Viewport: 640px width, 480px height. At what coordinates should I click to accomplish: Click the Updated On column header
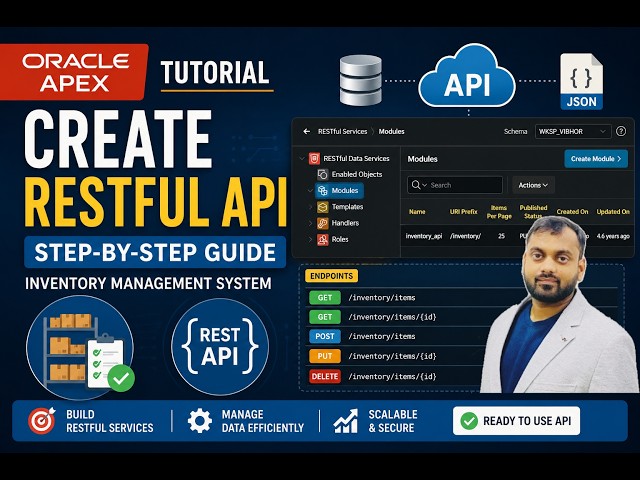tap(613, 212)
